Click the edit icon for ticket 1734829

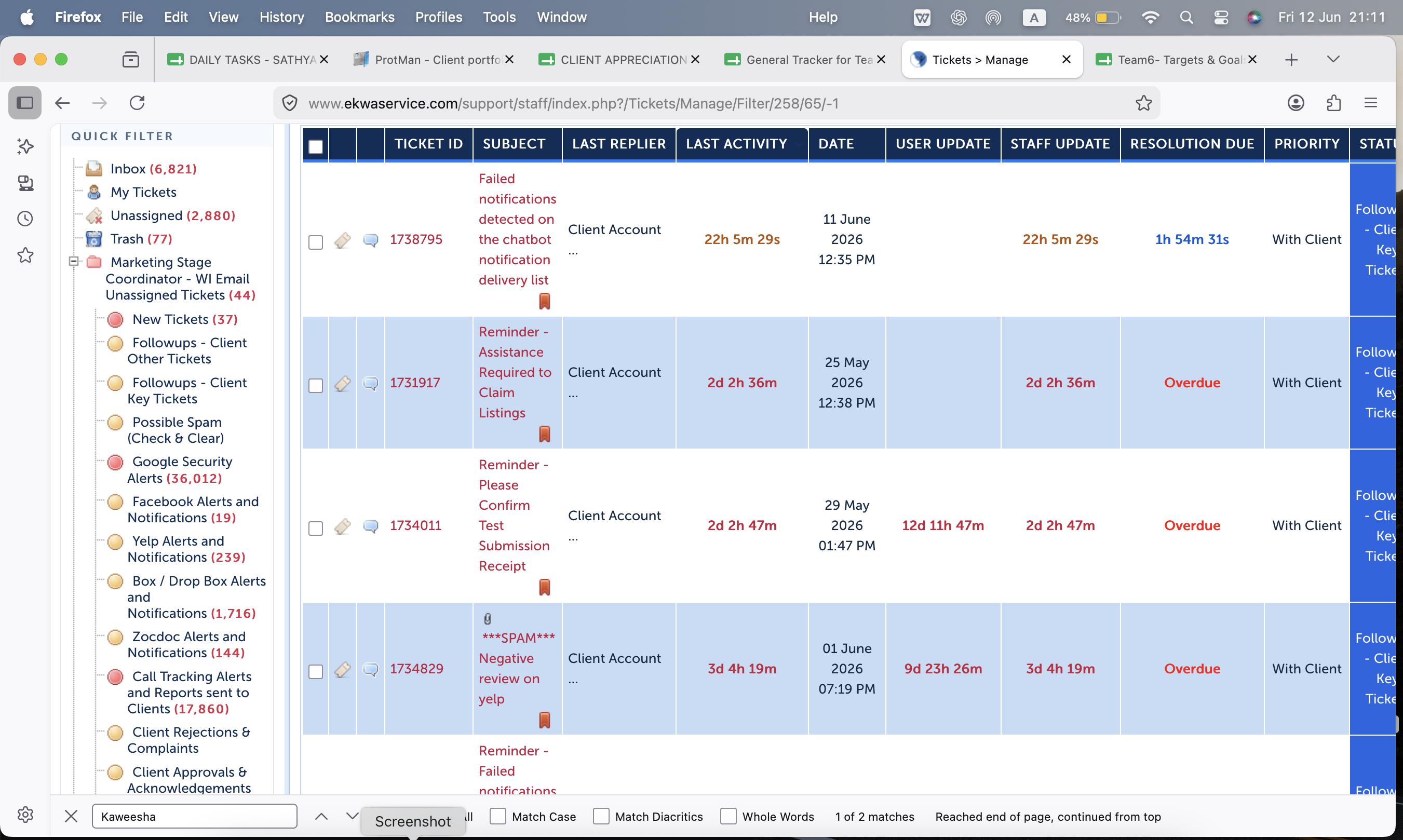(x=342, y=669)
